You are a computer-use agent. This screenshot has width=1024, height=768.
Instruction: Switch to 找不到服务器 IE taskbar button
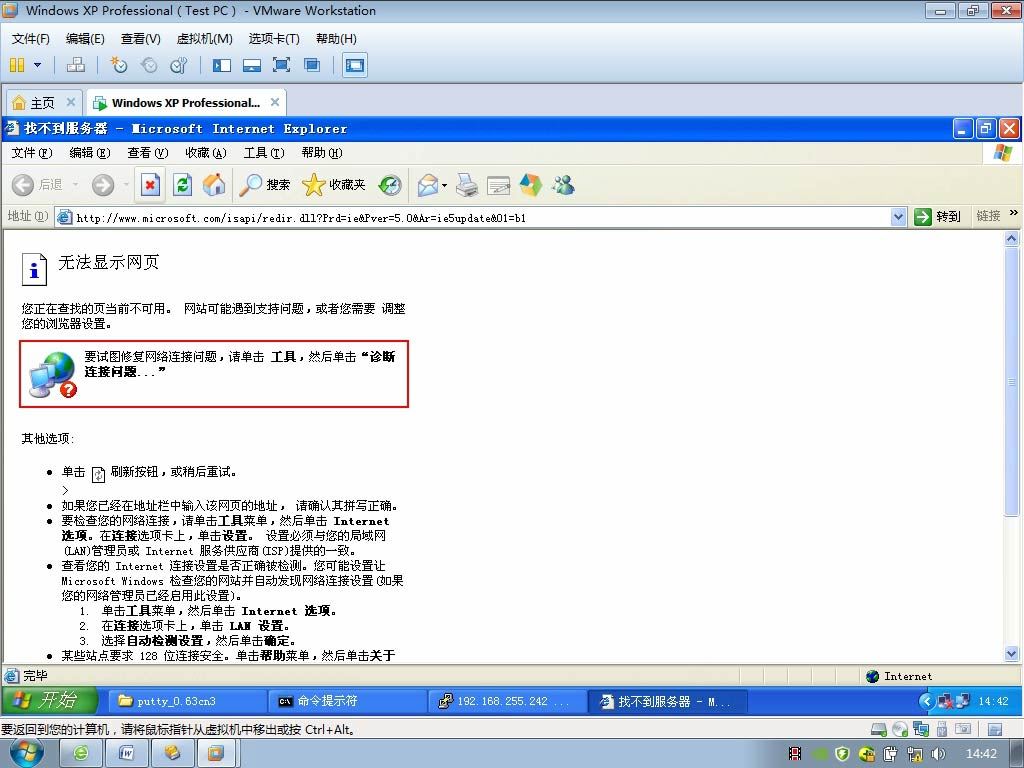(668, 701)
